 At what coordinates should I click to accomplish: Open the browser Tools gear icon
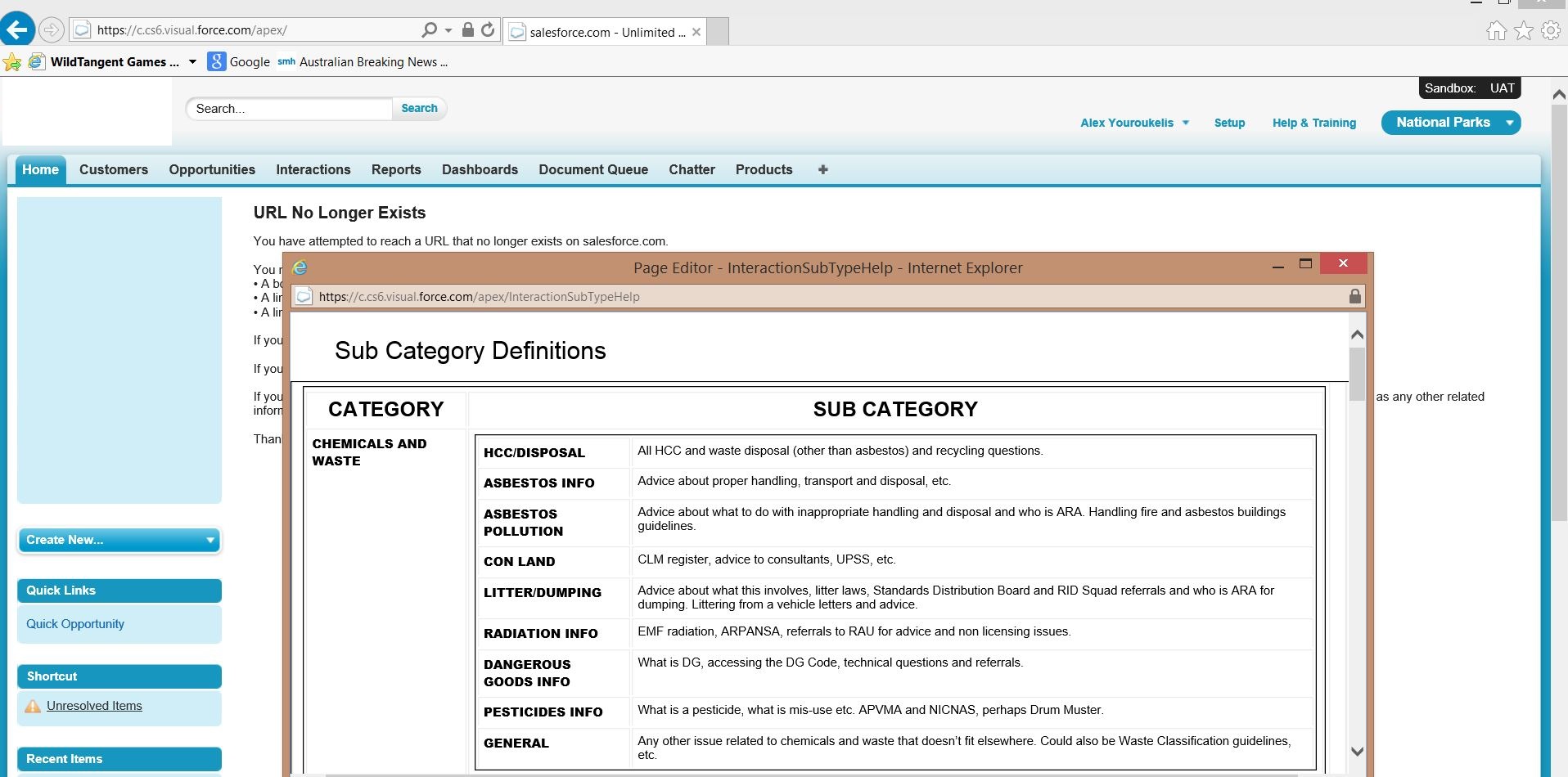pos(1551,31)
